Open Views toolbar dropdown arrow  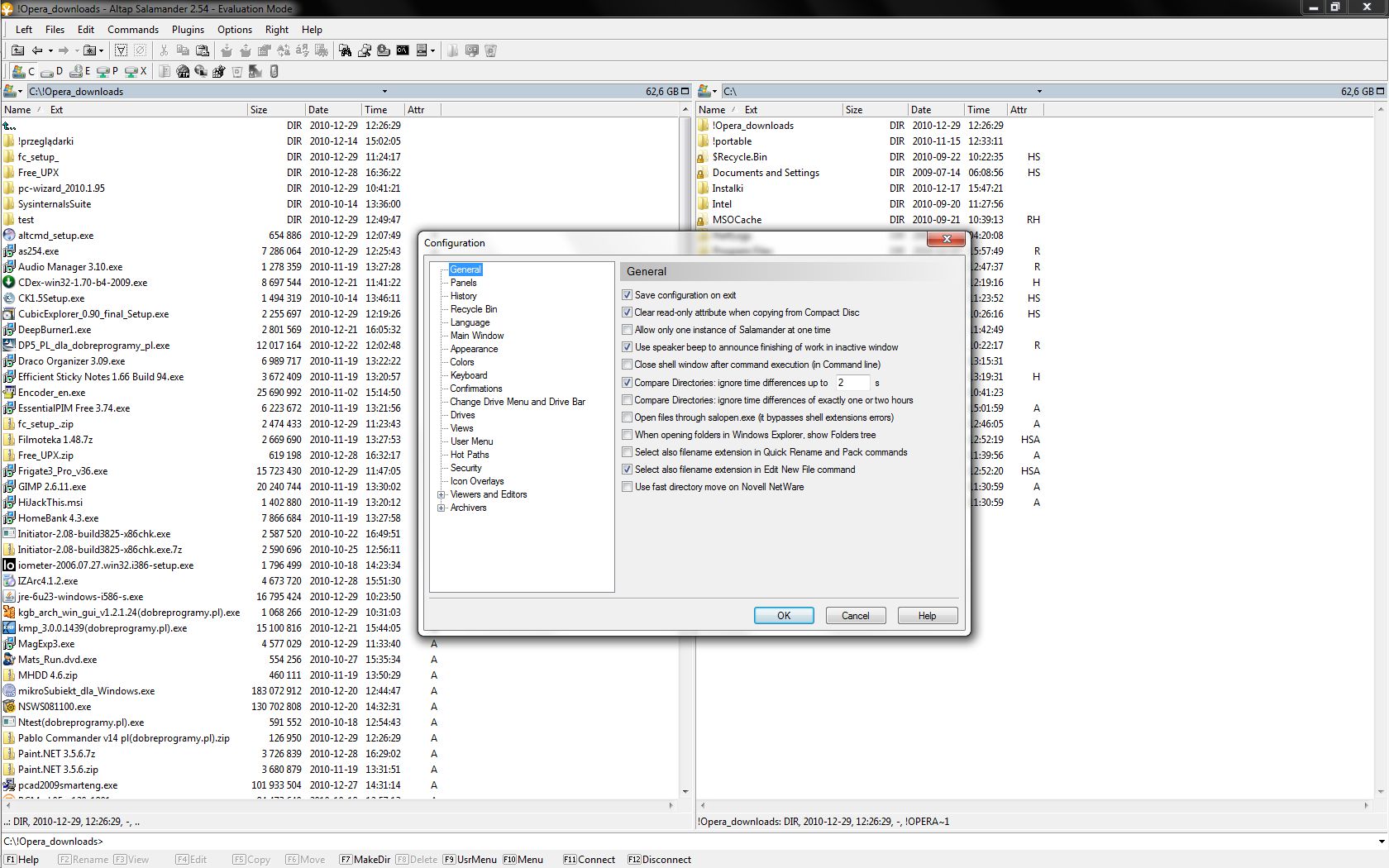click(x=432, y=50)
